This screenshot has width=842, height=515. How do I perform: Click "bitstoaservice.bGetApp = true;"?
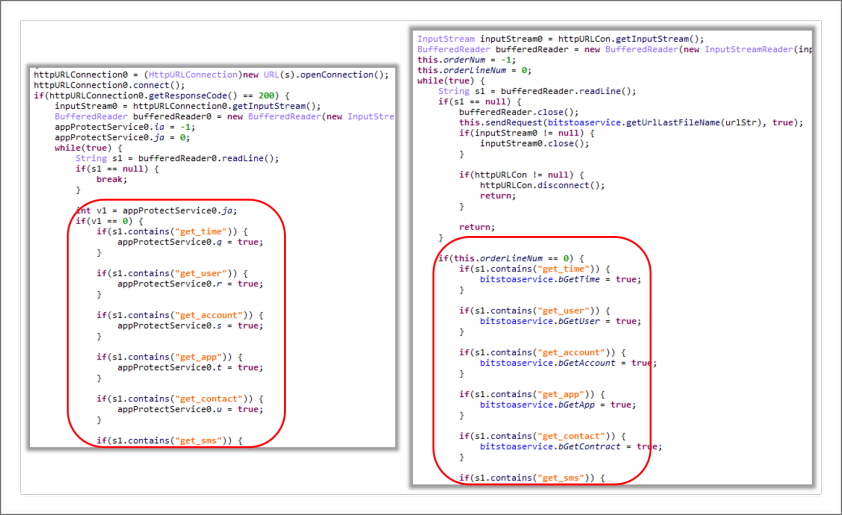click(558, 405)
